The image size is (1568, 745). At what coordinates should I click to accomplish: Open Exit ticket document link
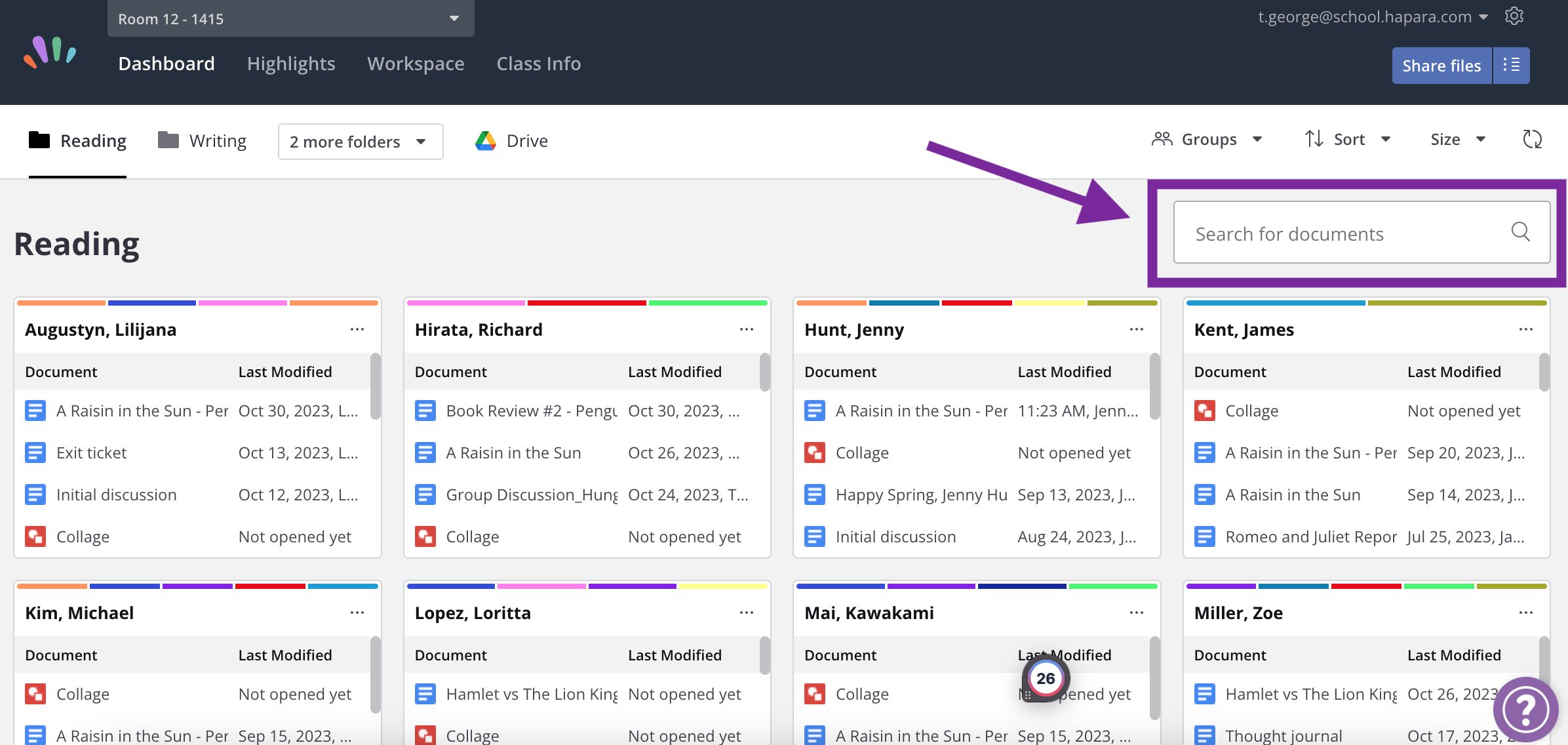(x=91, y=453)
